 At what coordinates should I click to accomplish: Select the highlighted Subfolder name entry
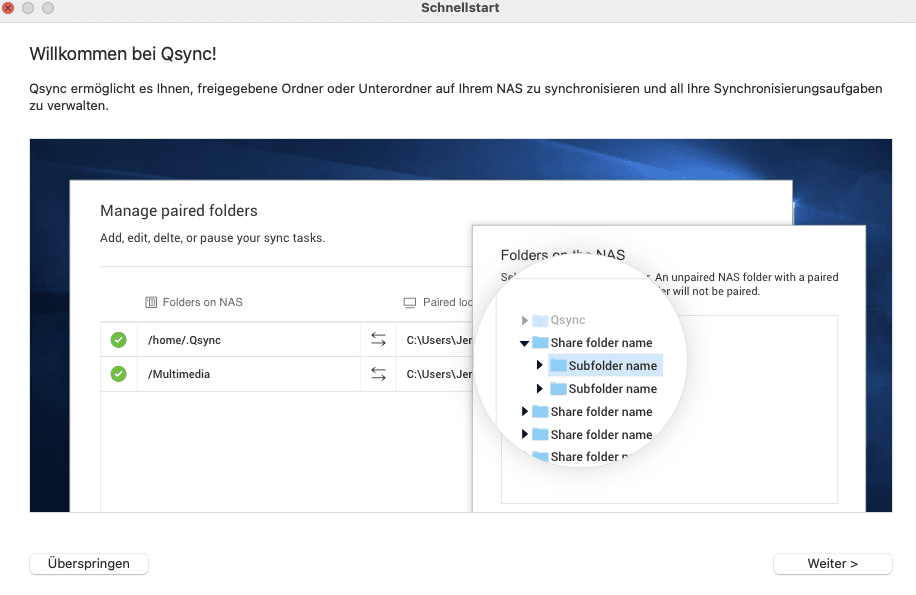tap(605, 366)
